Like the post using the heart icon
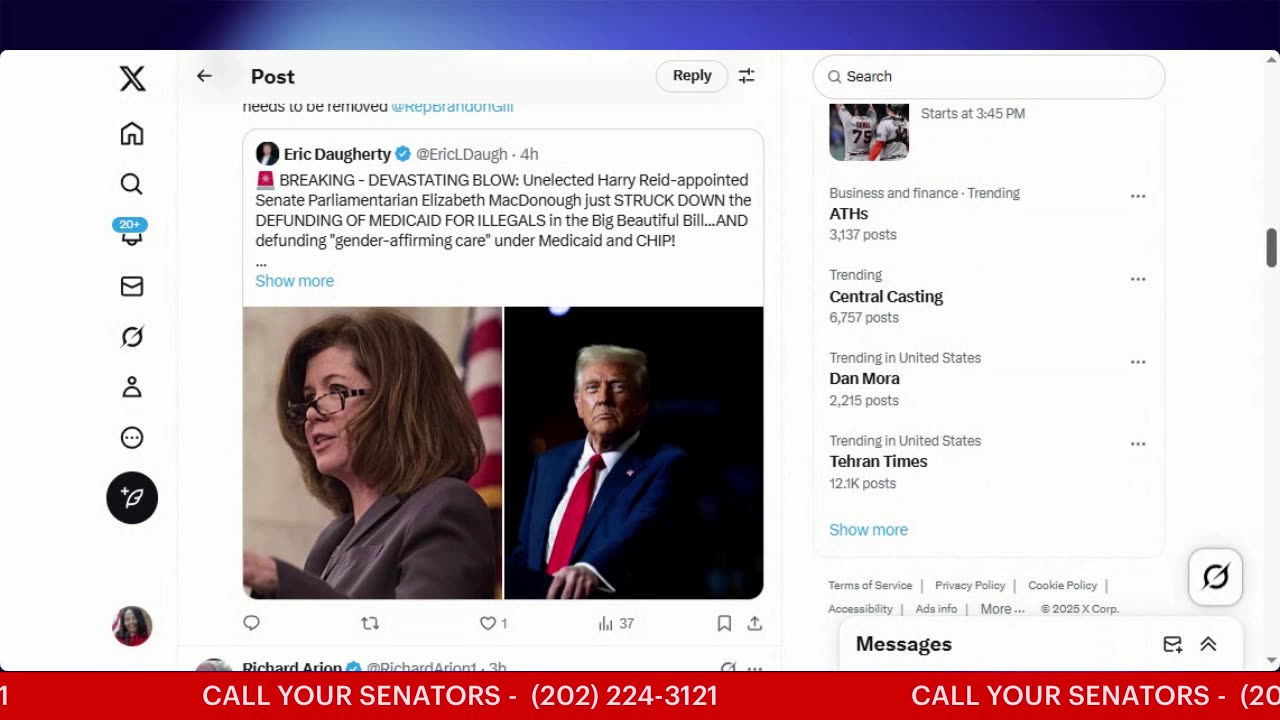Viewport: 1280px width, 720px height. tap(488, 623)
